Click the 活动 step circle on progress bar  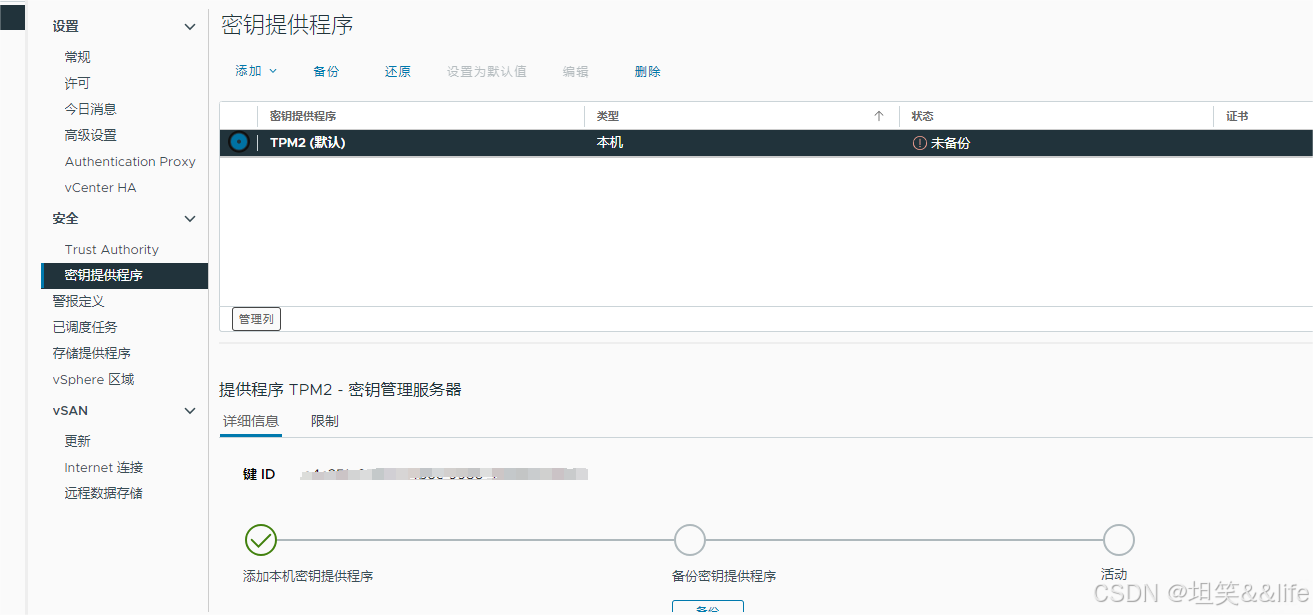pyautogui.click(x=1118, y=539)
